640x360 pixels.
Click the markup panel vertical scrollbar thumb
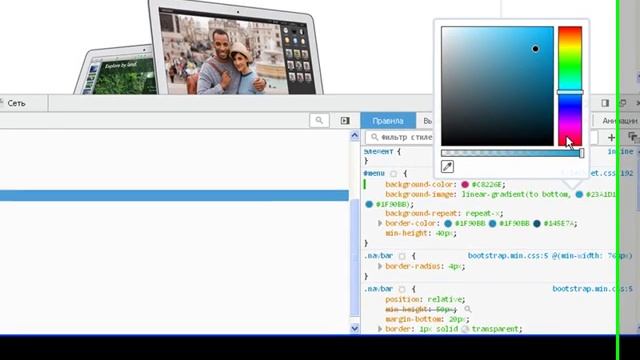coord(354,257)
